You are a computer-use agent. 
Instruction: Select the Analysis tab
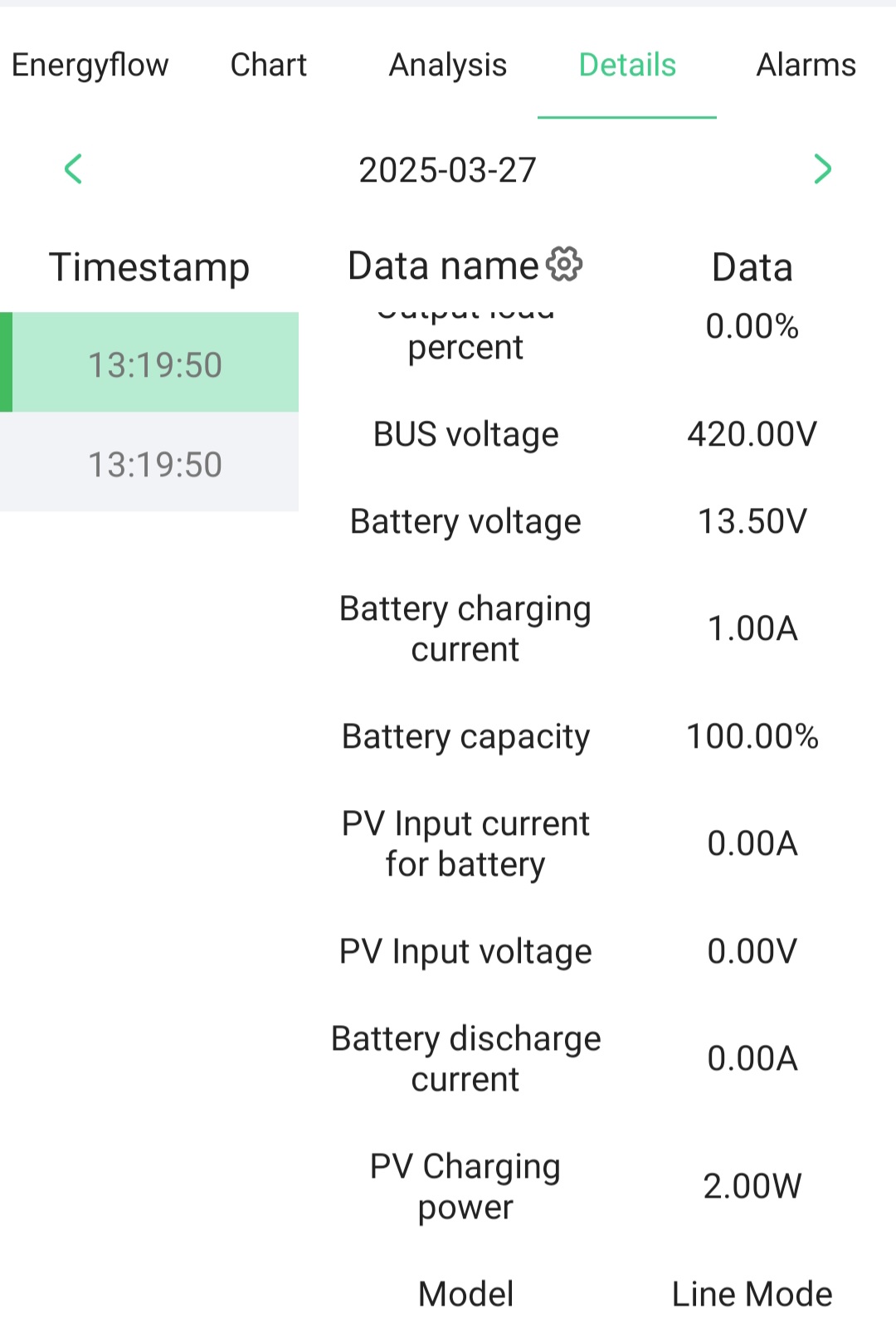click(448, 65)
